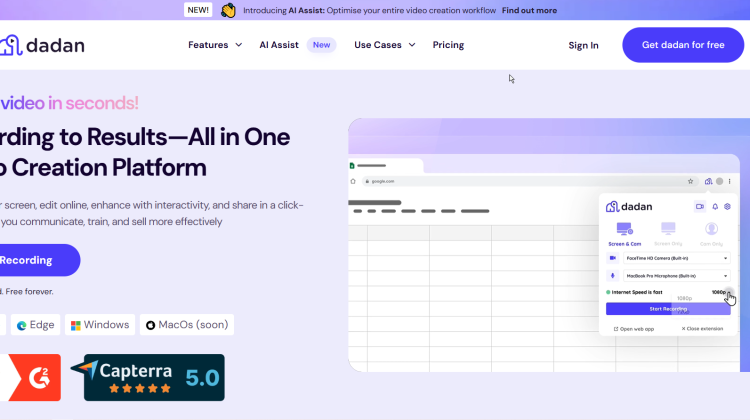This screenshot has width=750, height=420.
Task: Expand the Features menu
Action: 215,45
